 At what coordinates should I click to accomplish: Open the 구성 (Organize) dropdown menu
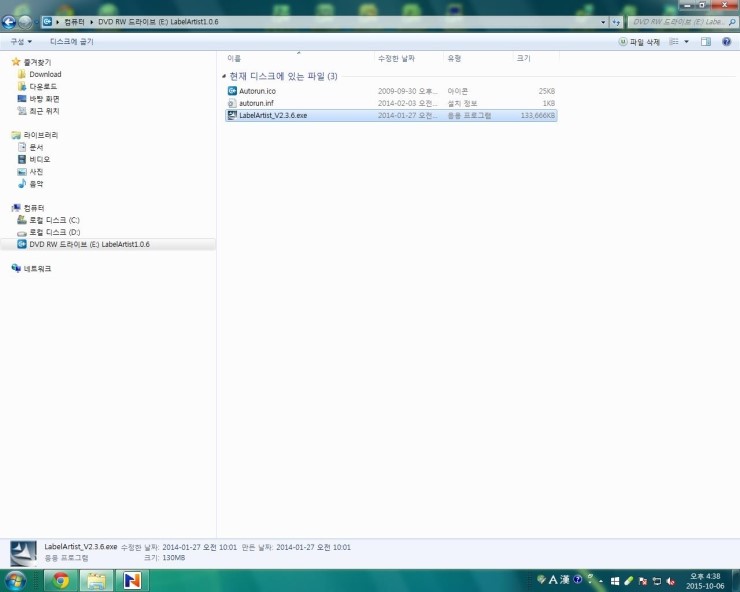click(x=21, y=42)
